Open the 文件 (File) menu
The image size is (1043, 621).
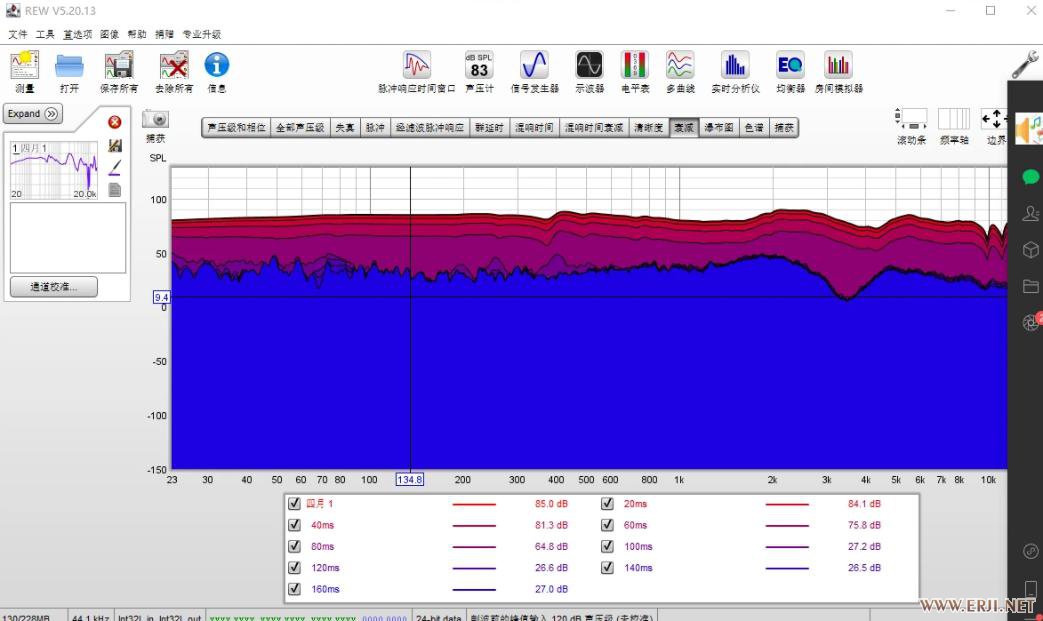[x=18, y=34]
